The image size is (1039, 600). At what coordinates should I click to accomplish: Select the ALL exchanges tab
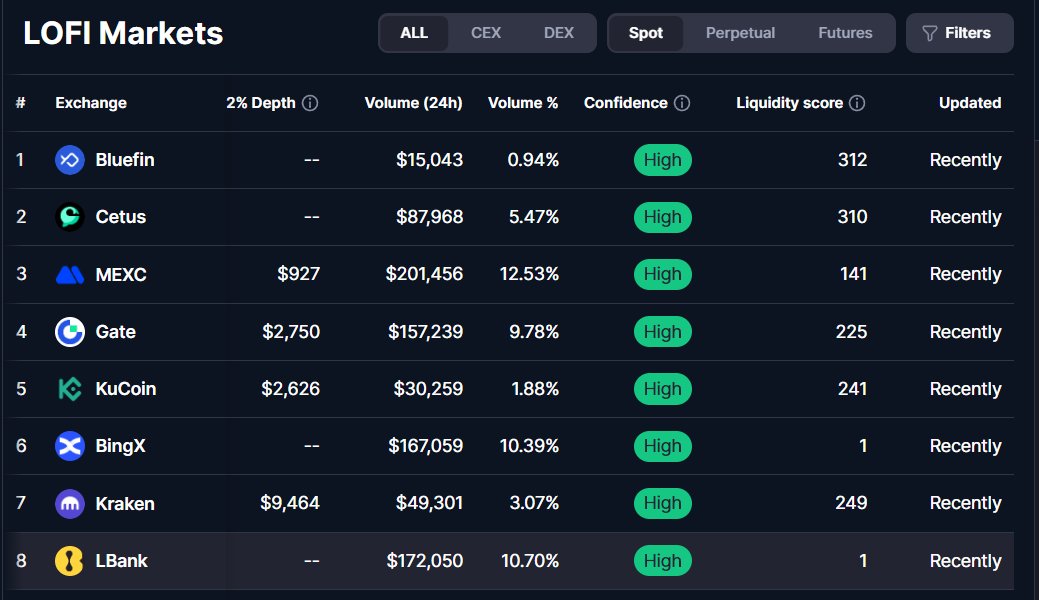pyautogui.click(x=414, y=33)
